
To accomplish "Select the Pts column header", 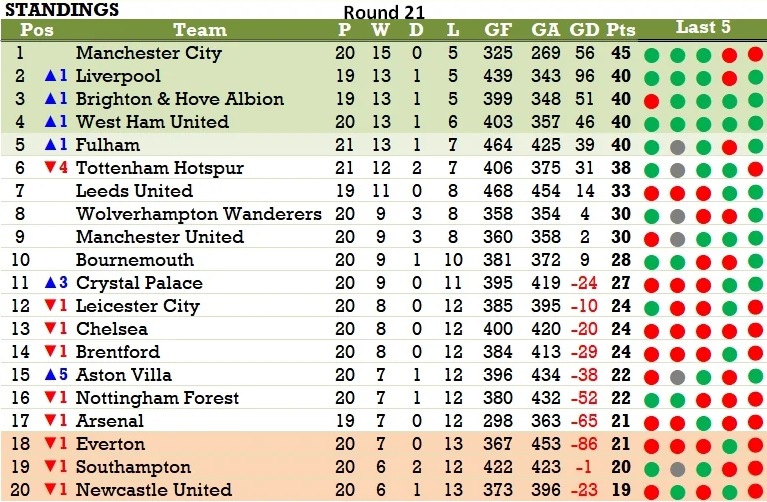I will point(621,30).
